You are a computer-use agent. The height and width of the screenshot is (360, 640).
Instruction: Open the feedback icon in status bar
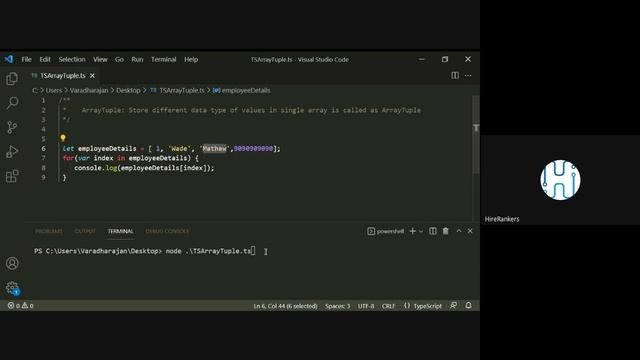[x=453, y=306]
